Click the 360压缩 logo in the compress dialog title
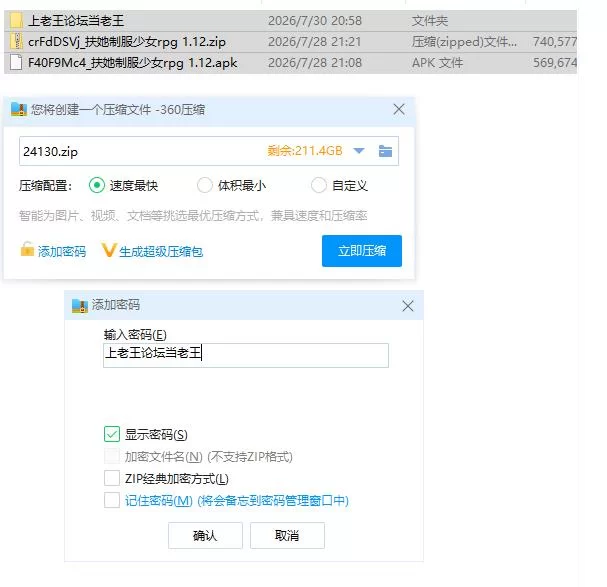This screenshot has width=607, height=587. point(19,110)
